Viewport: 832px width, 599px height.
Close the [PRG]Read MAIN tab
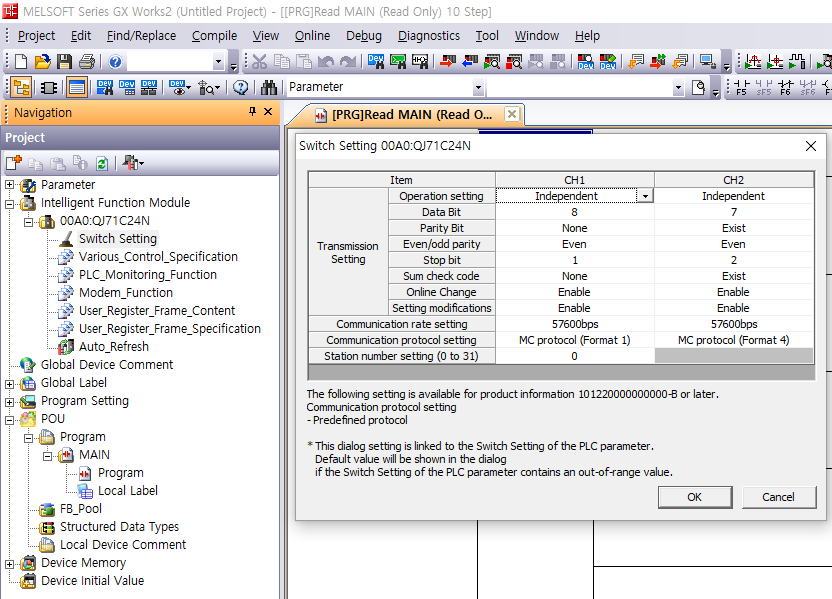[512, 114]
